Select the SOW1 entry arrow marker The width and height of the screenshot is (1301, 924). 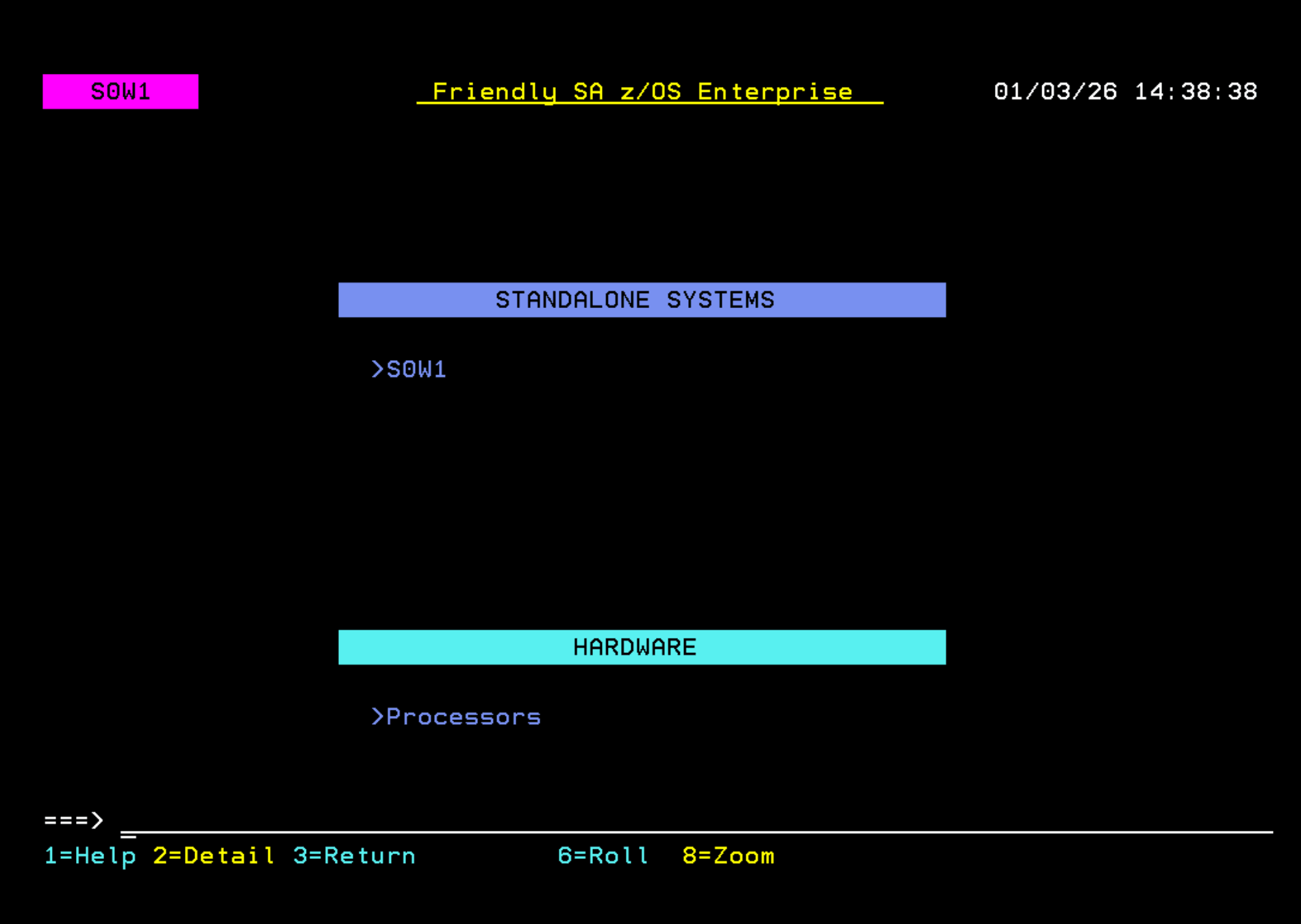coord(376,369)
